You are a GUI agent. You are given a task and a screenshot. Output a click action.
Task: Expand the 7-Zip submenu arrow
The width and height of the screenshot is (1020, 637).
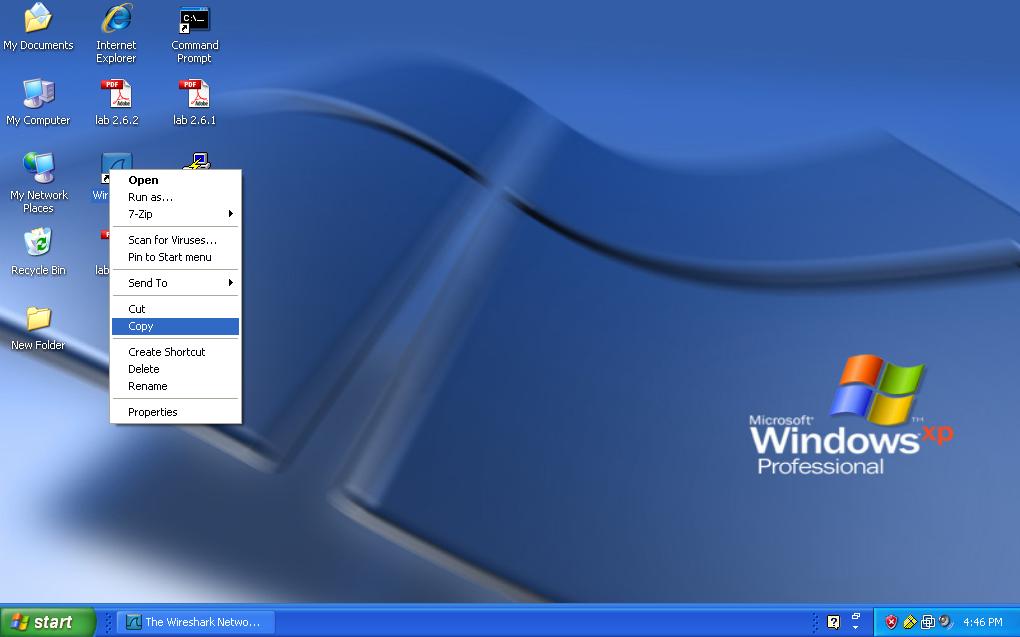pyautogui.click(x=230, y=214)
